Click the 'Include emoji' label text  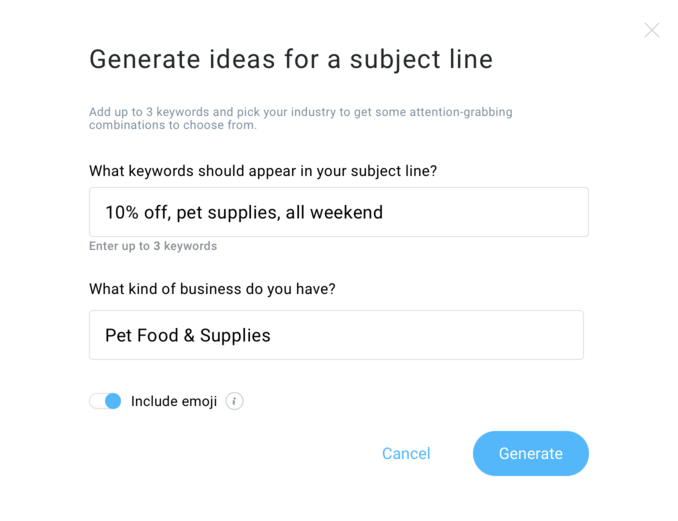tap(174, 401)
